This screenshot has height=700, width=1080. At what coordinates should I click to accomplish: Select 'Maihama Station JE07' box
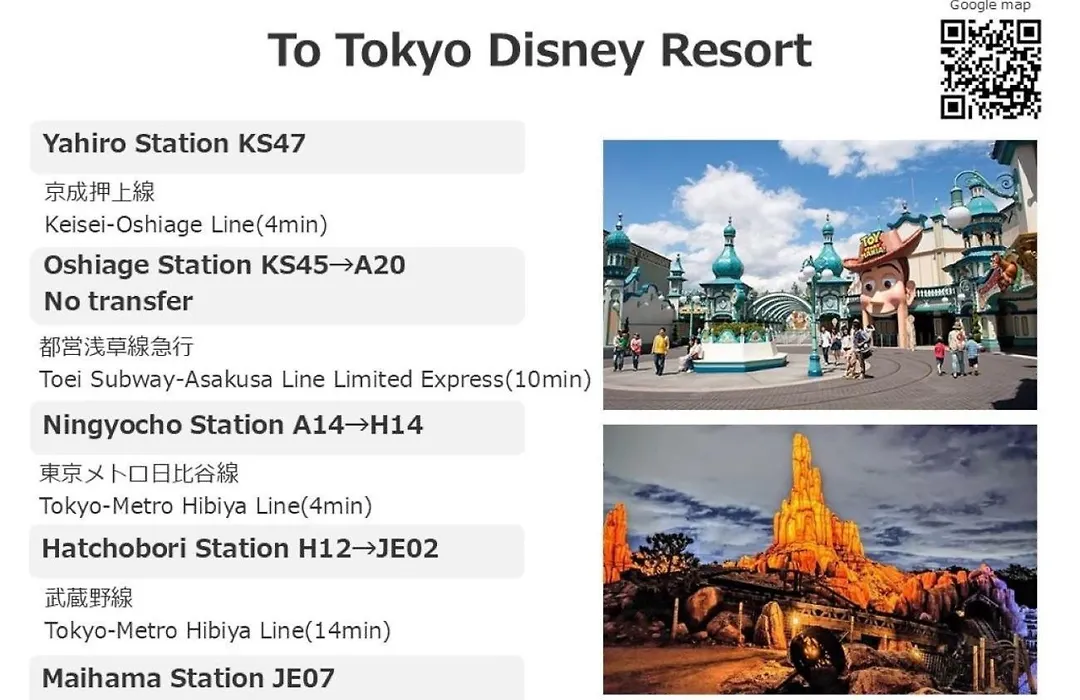pos(277,678)
